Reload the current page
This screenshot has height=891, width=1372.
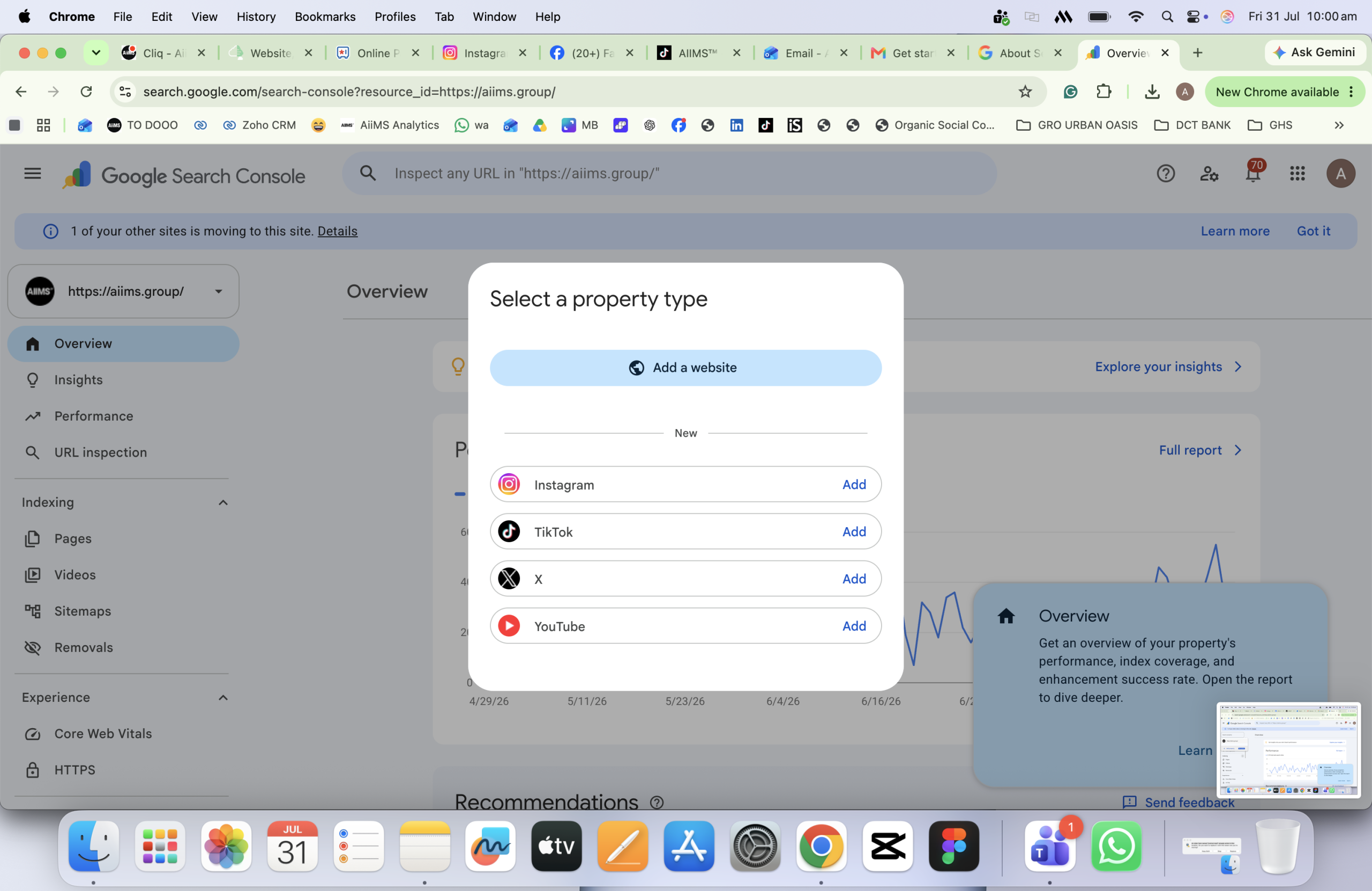tap(86, 92)
